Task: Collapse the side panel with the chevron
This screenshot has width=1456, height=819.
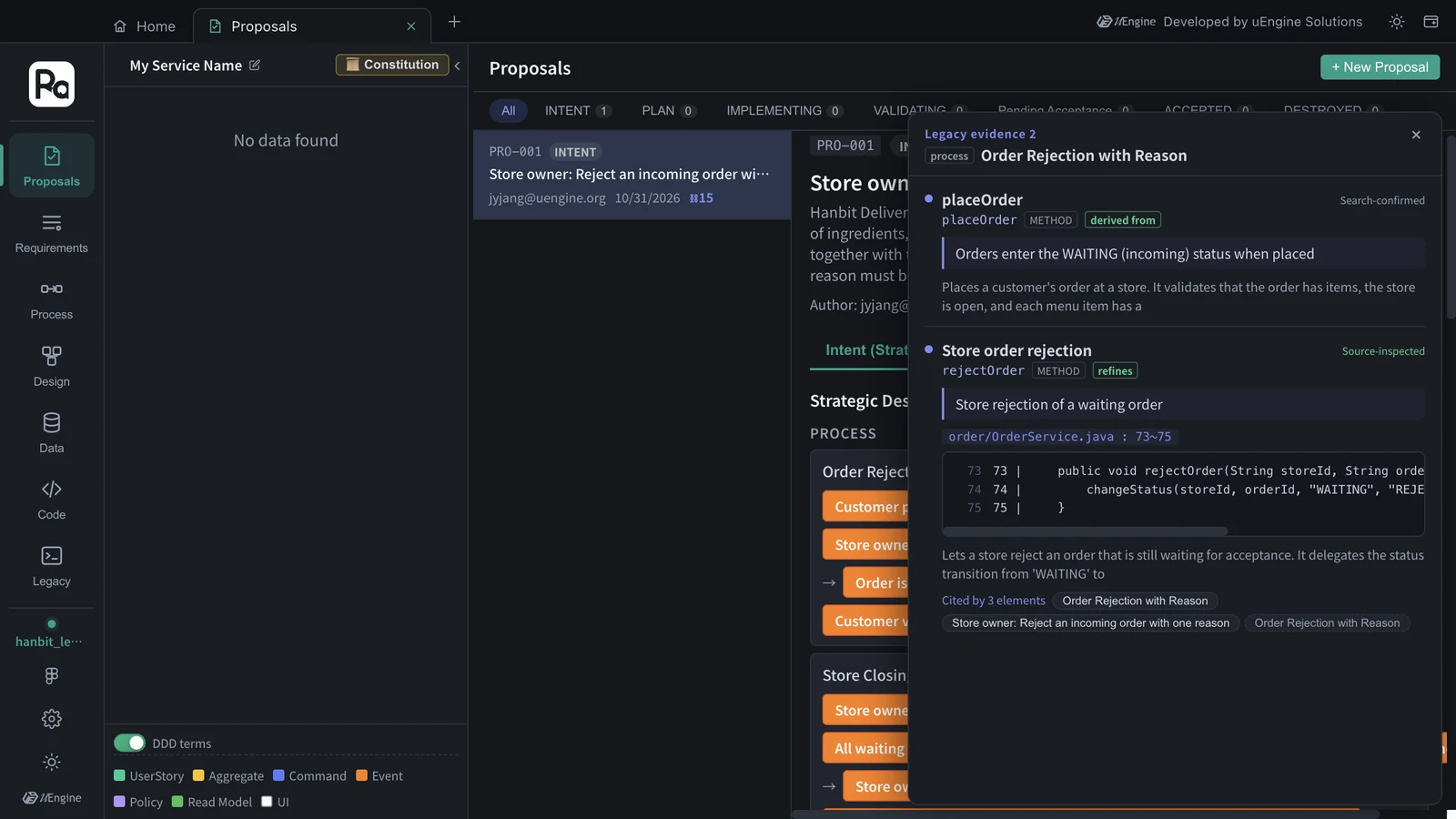Action: click(457, 66)
